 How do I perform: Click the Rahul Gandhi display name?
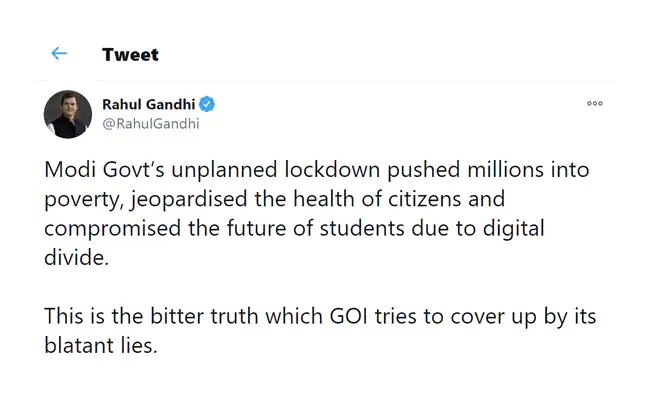149,105
